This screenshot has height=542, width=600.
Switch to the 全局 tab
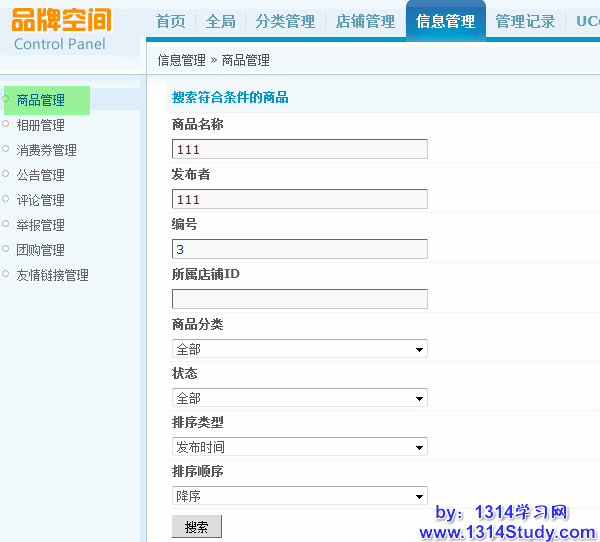[x=221, y=21]
